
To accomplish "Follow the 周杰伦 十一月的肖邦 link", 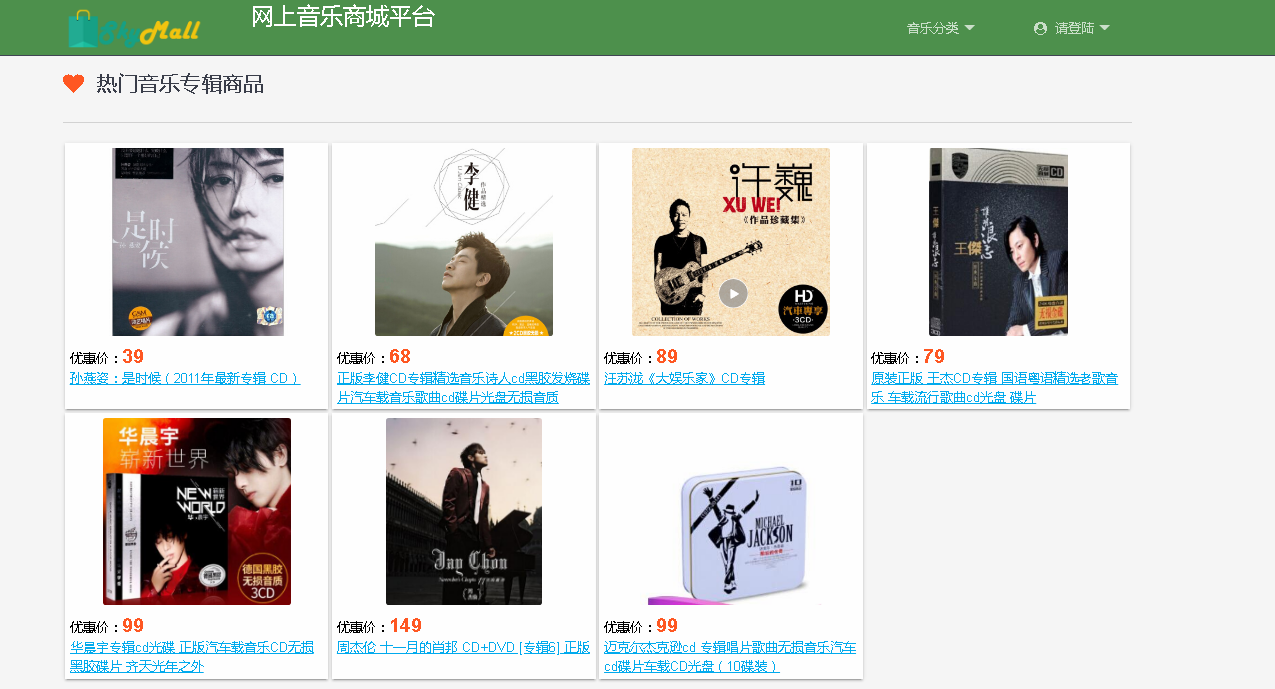I will pos(463,647).
